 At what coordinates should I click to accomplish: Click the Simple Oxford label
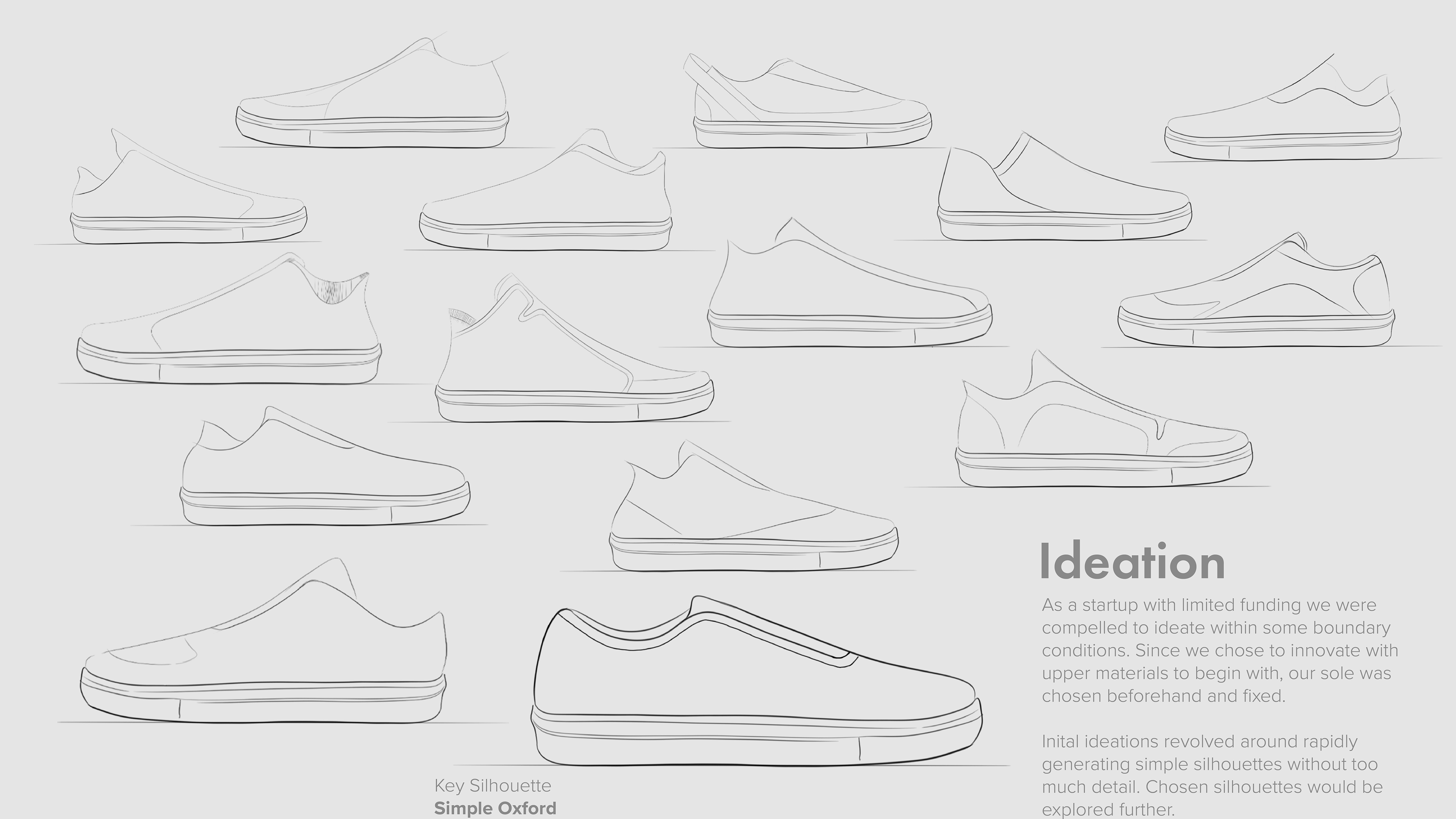[494, 808]
